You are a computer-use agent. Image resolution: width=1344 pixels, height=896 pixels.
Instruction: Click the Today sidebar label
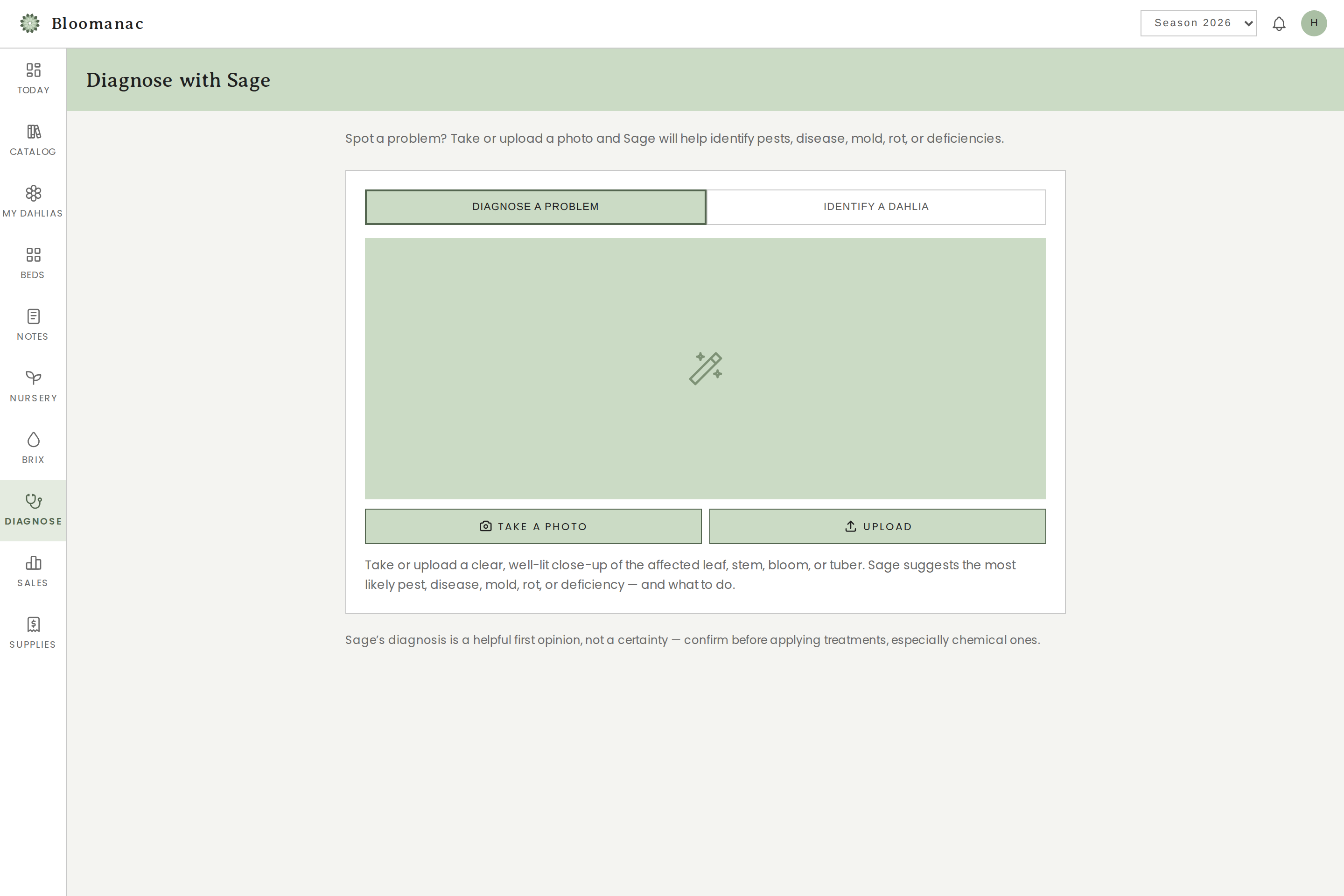point(33,90)
